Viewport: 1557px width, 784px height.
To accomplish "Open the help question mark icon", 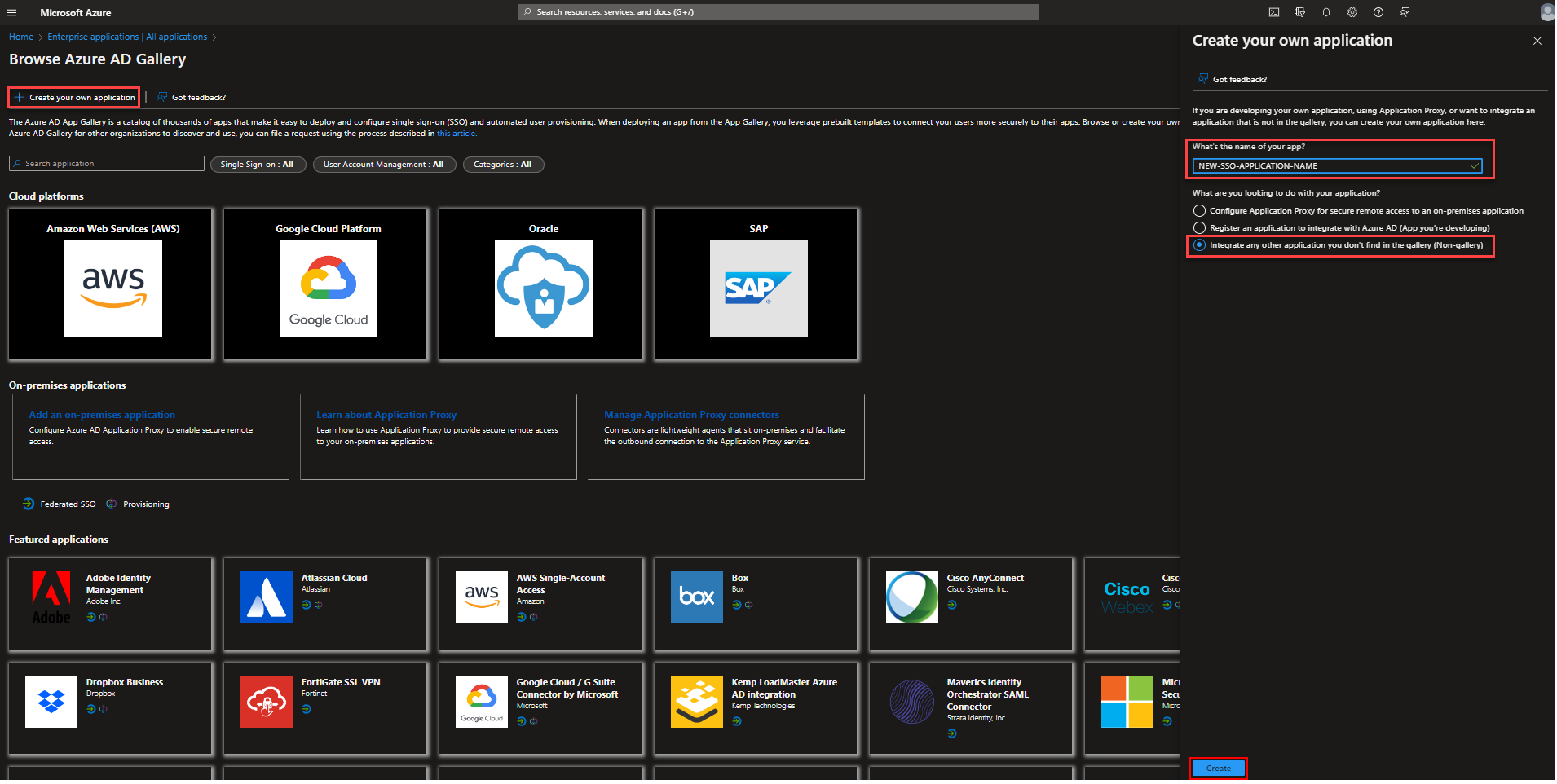I will pos(1378,12).
